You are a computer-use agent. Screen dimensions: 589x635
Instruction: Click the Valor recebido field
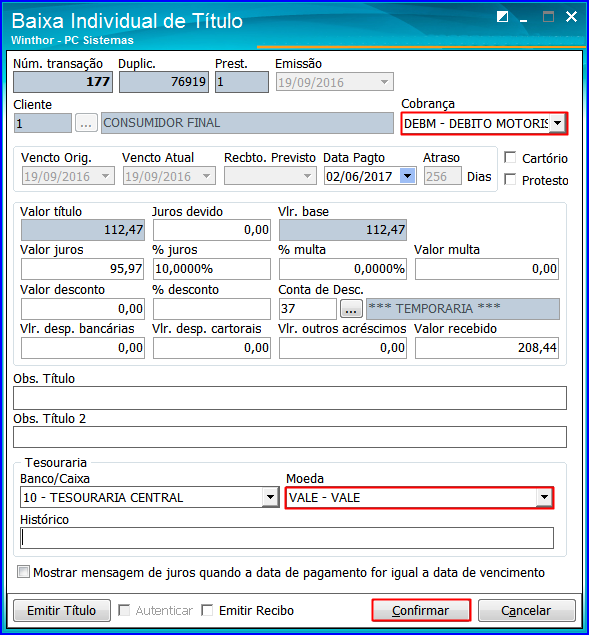487,348
